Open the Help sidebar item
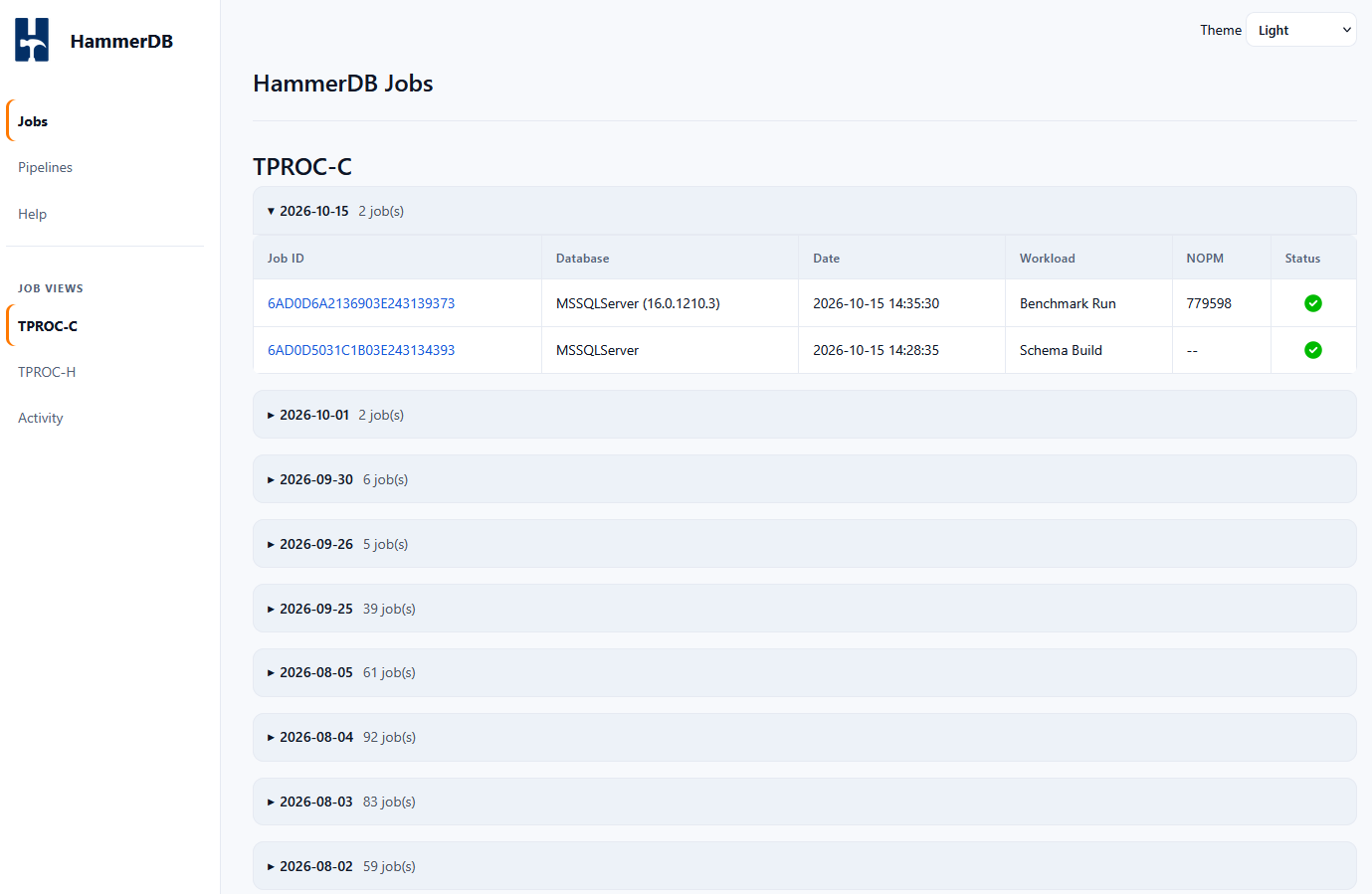Image resolution: width=1372 pixels, height=894 pixels. click(x=105, y=214)
